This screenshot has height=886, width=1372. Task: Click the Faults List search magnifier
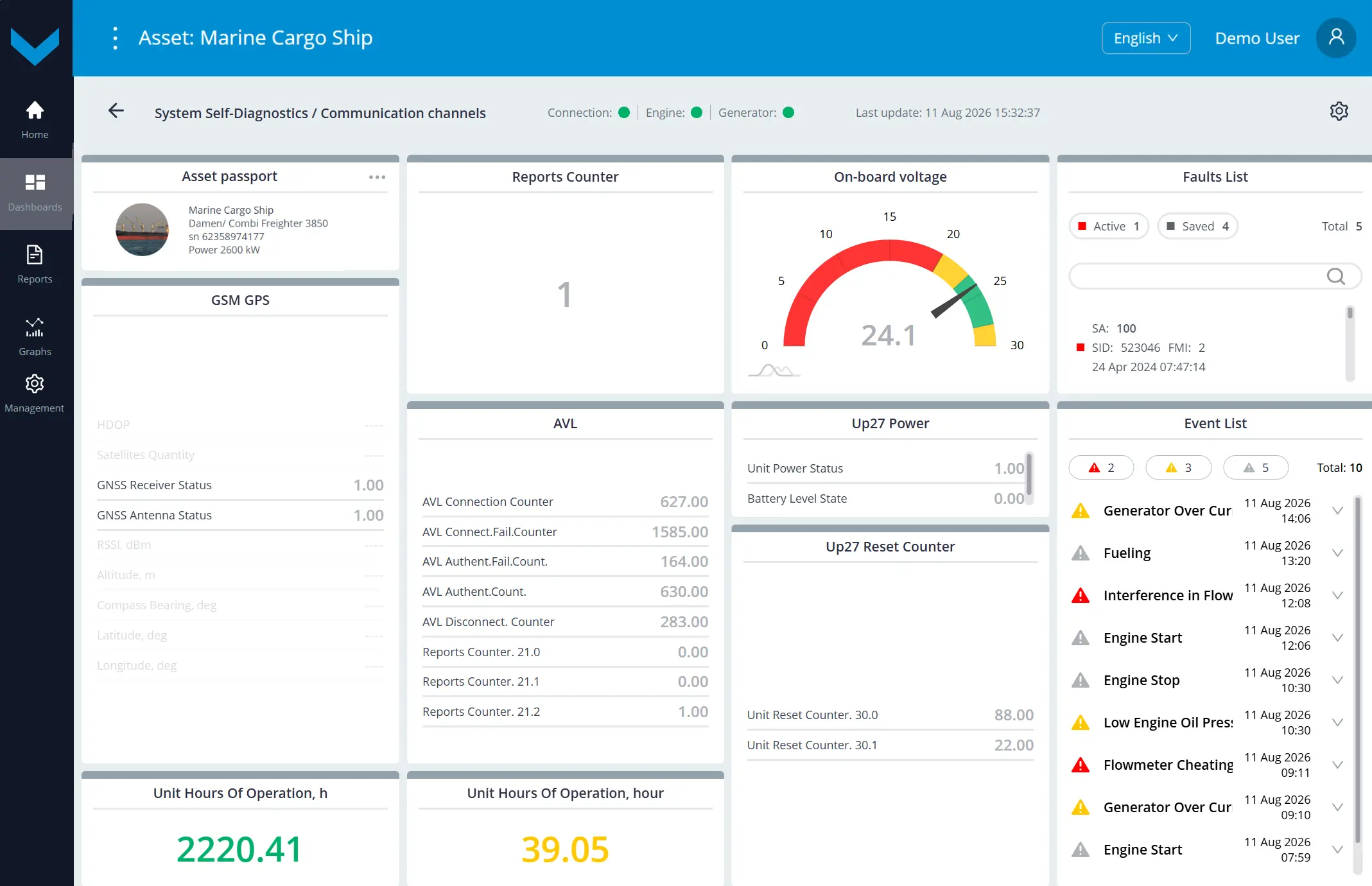point(1336,276)
